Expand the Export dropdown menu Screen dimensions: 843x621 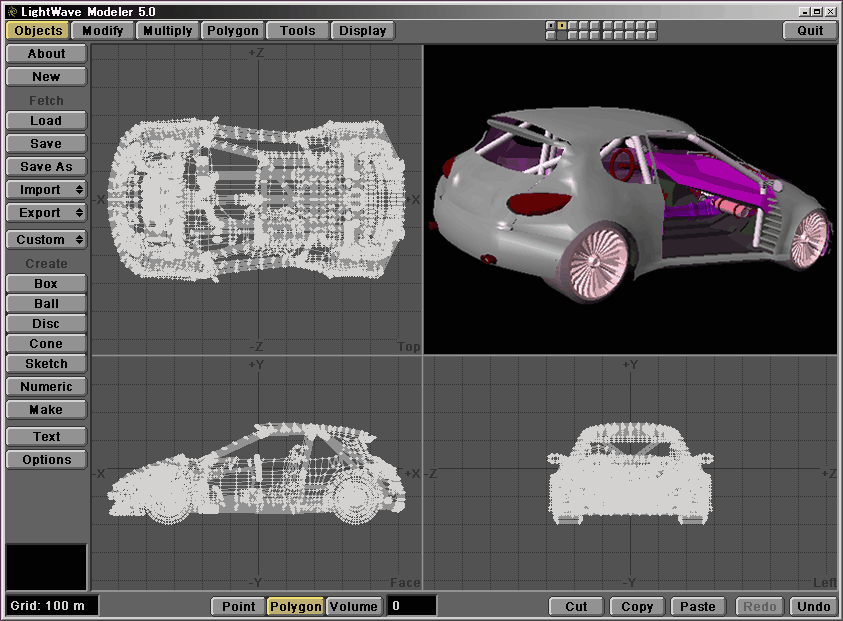click(x=46, y=213)
